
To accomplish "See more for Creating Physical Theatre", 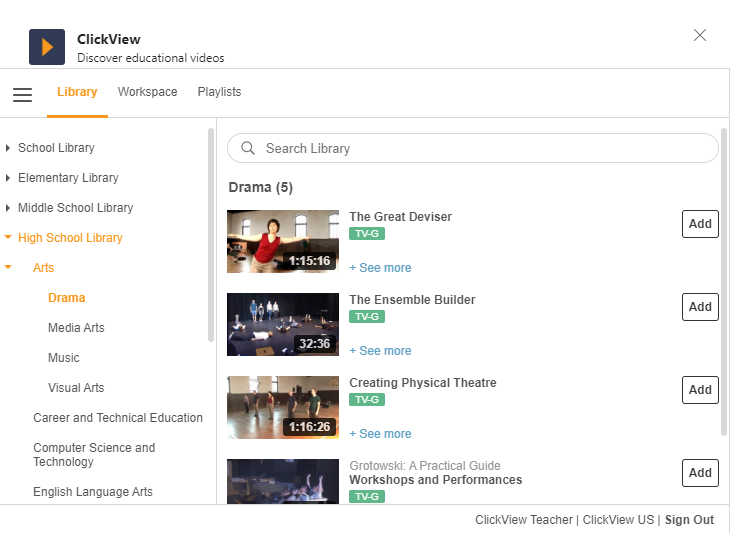I will (380, 433).
